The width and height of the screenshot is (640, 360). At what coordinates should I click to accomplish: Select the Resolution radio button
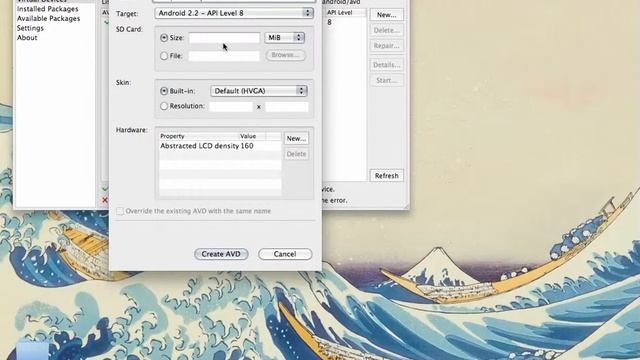point(164,106)
